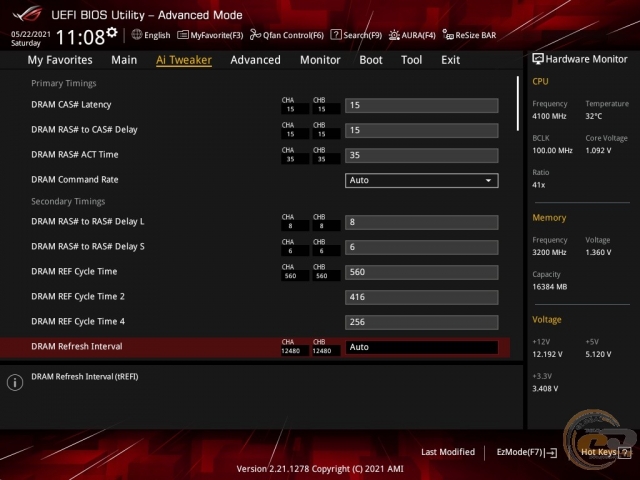This screenshot has height=480, width=640.
Task: Click CPU Temperature 32°C value
Action: pyautogui.click(x=593, y=116)
